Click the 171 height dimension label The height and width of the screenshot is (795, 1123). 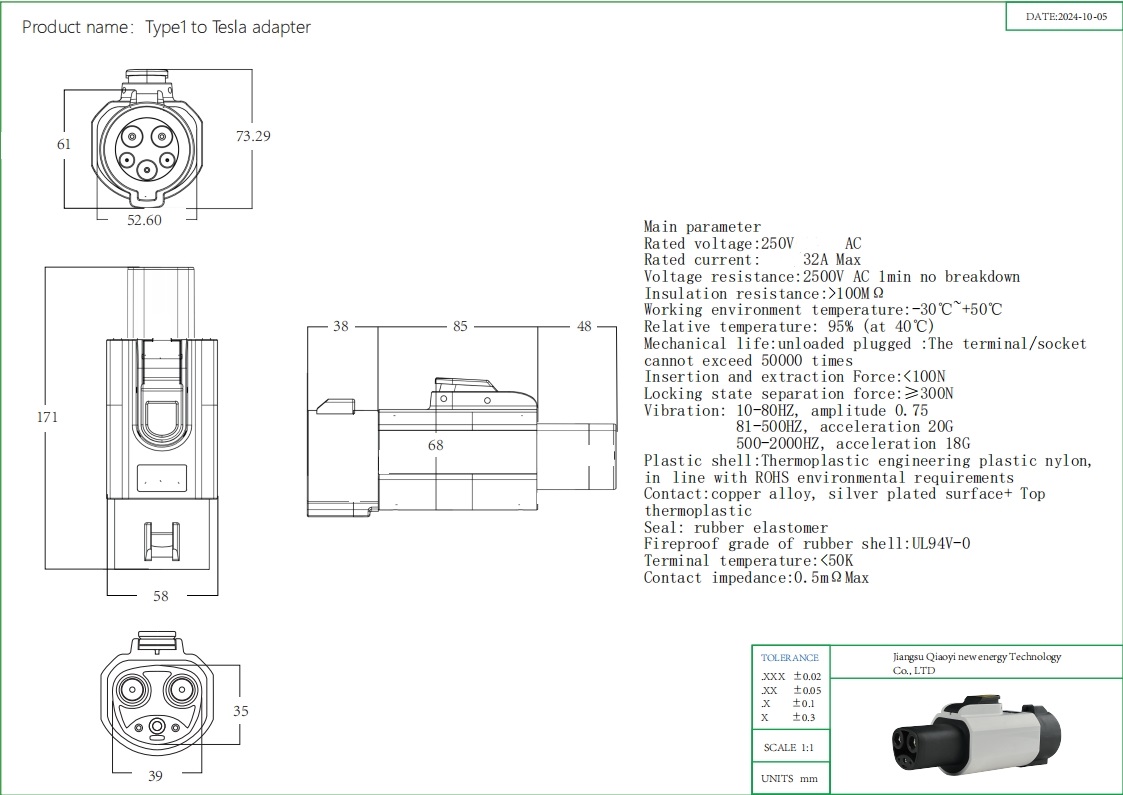click(x=46, y=417)
